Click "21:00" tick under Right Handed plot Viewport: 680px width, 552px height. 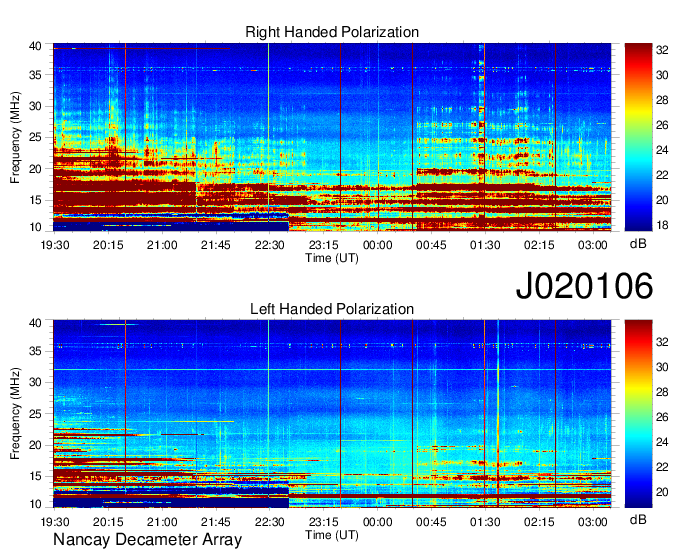tap(162, 245)
